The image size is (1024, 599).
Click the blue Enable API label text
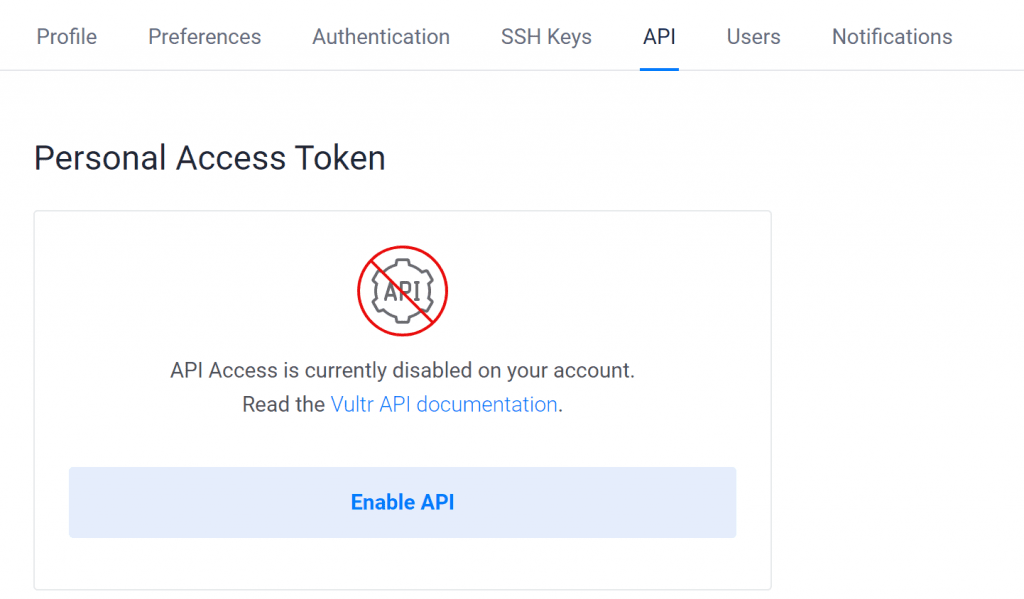(402, 502)
